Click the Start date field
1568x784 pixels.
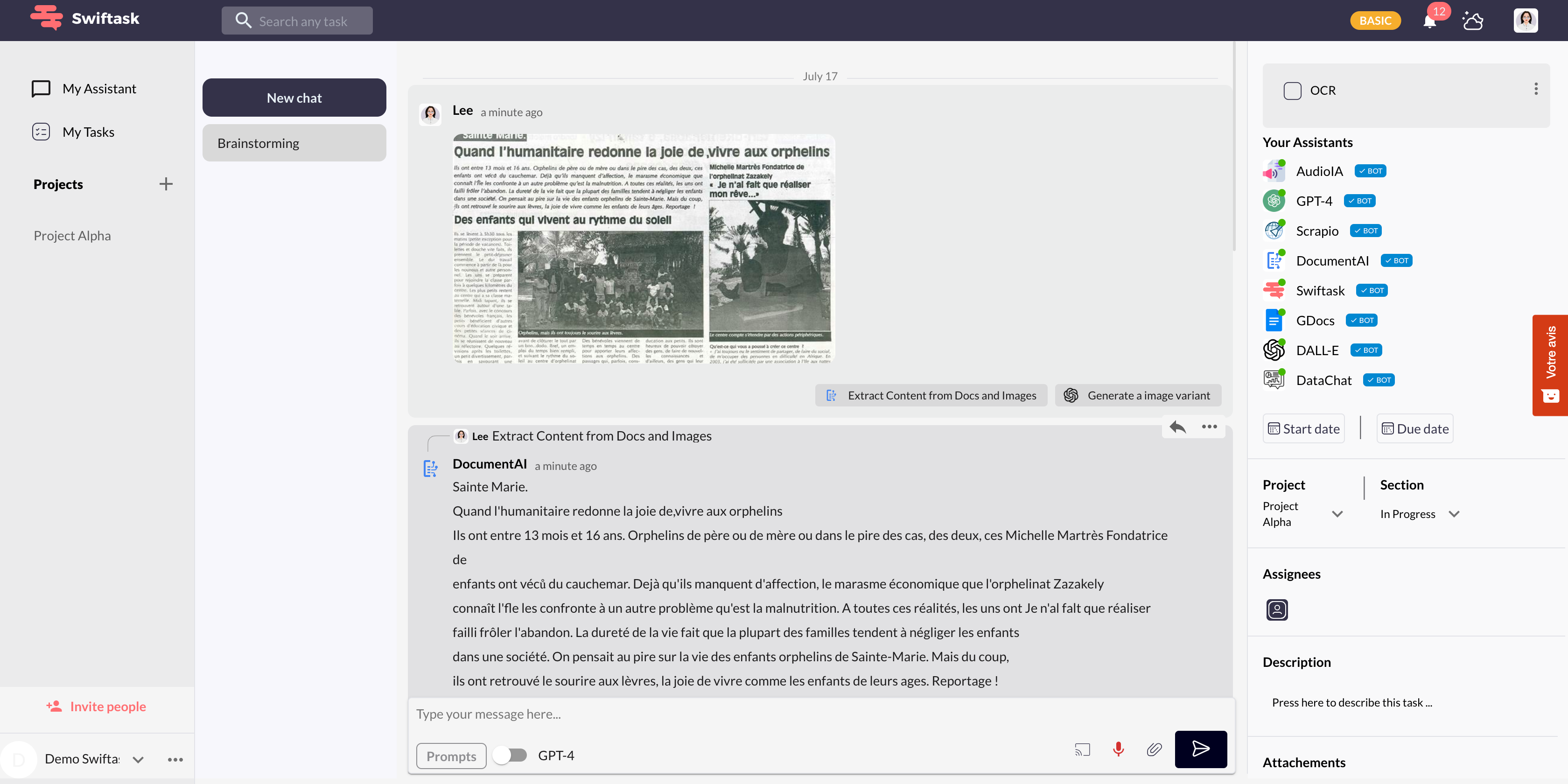[1303, 428]
